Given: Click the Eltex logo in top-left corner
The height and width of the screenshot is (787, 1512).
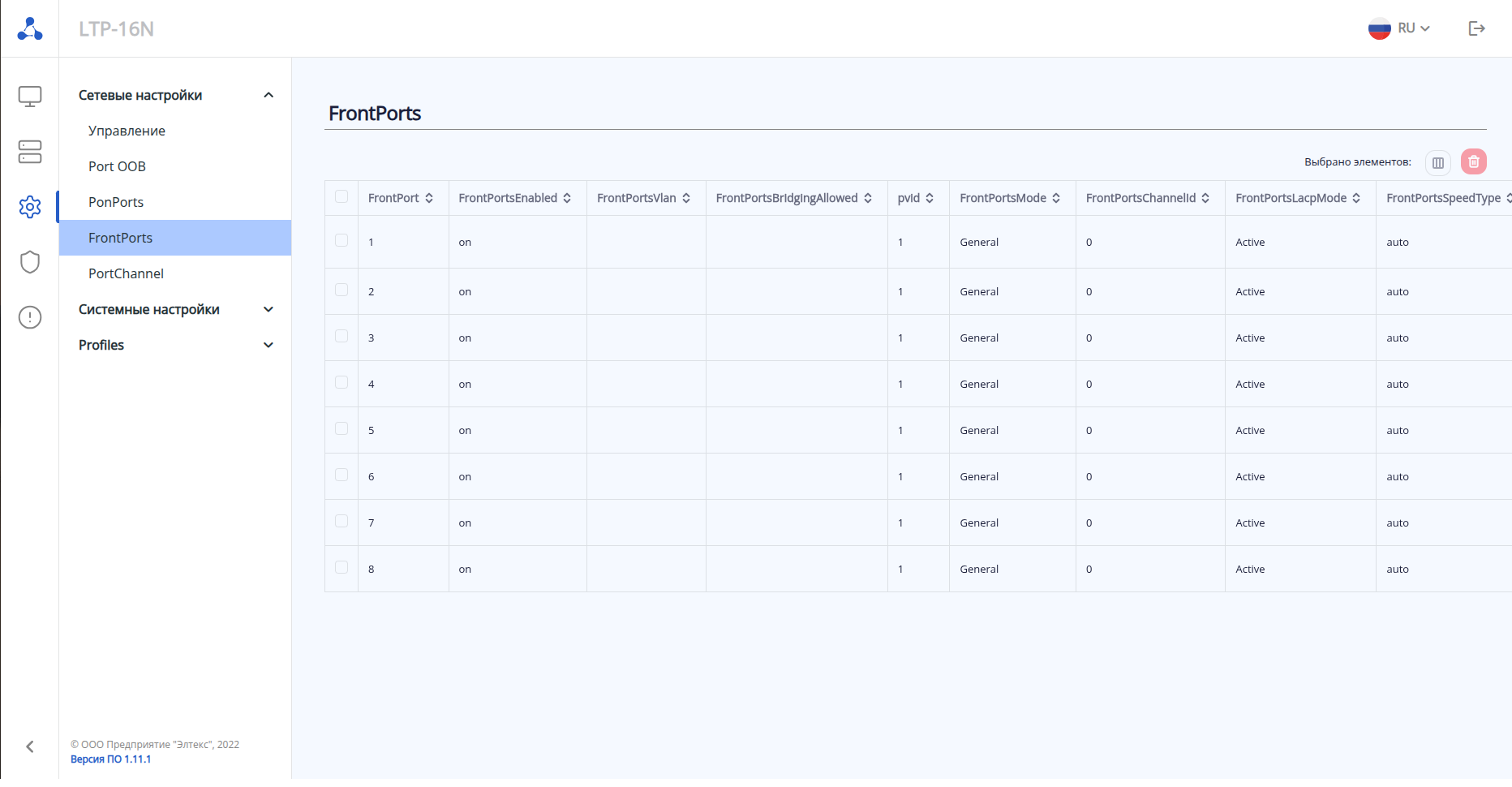Looking at the screenshot, I should 30,28.
